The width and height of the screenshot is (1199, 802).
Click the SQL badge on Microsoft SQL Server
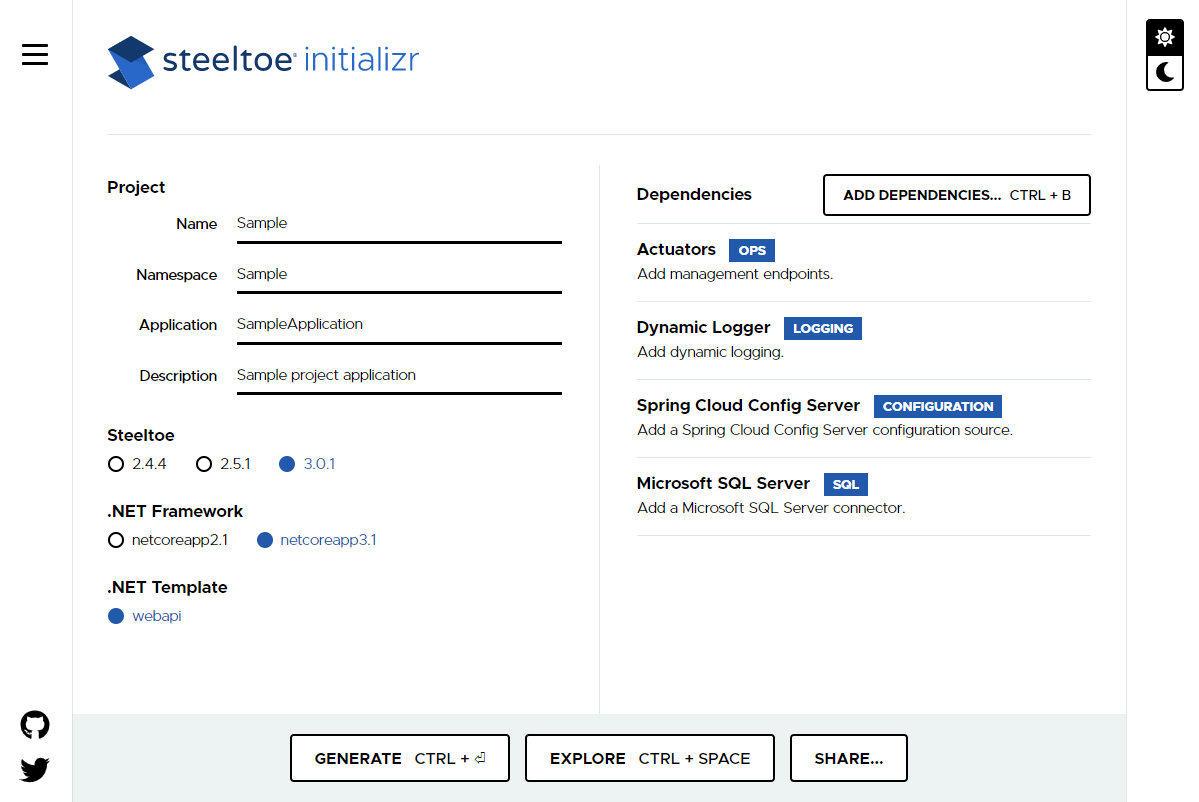[x=845, y=484]
